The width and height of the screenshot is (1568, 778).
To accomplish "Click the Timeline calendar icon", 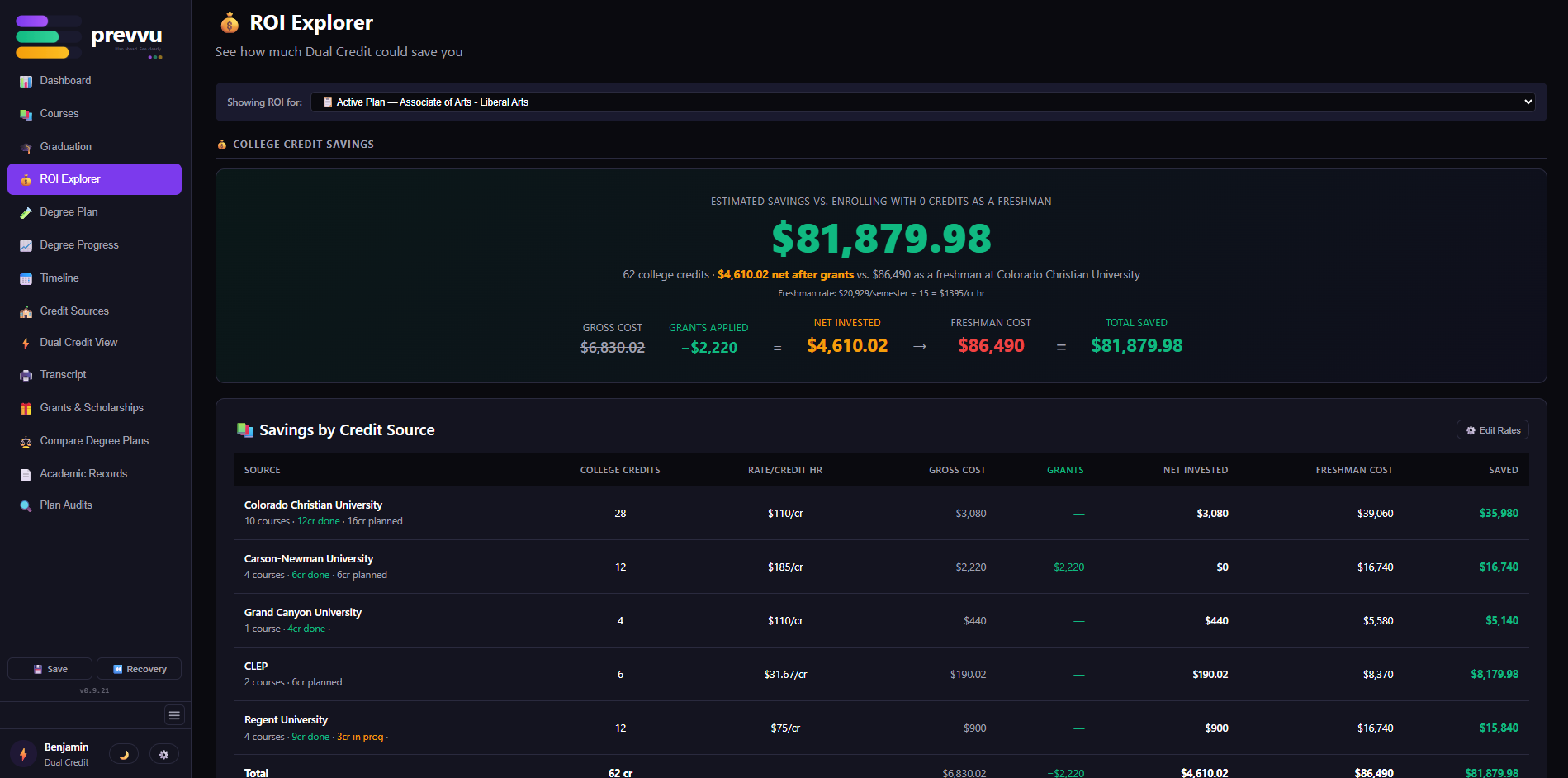I will pos(26,278).
